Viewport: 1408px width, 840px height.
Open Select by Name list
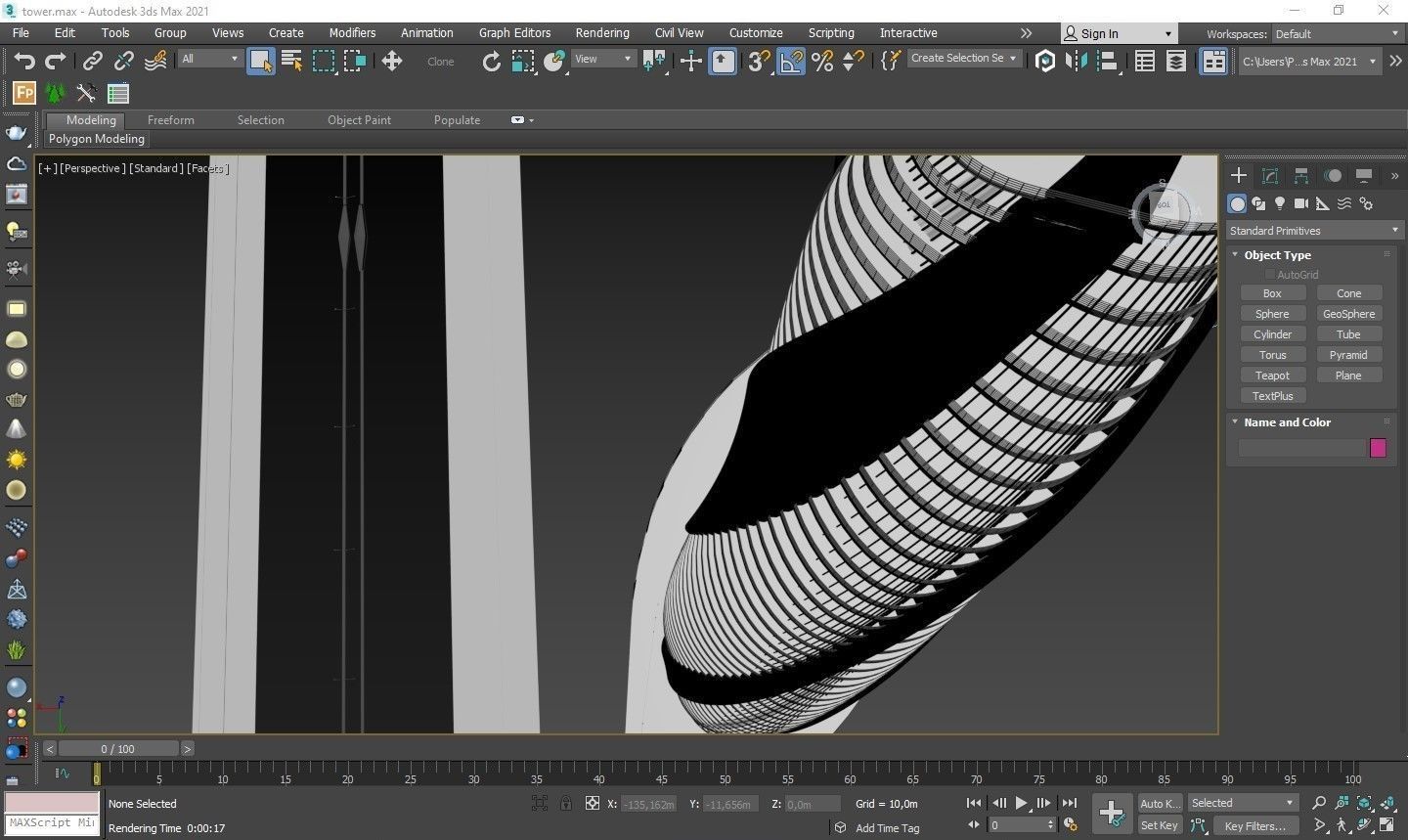click(291, 61)
